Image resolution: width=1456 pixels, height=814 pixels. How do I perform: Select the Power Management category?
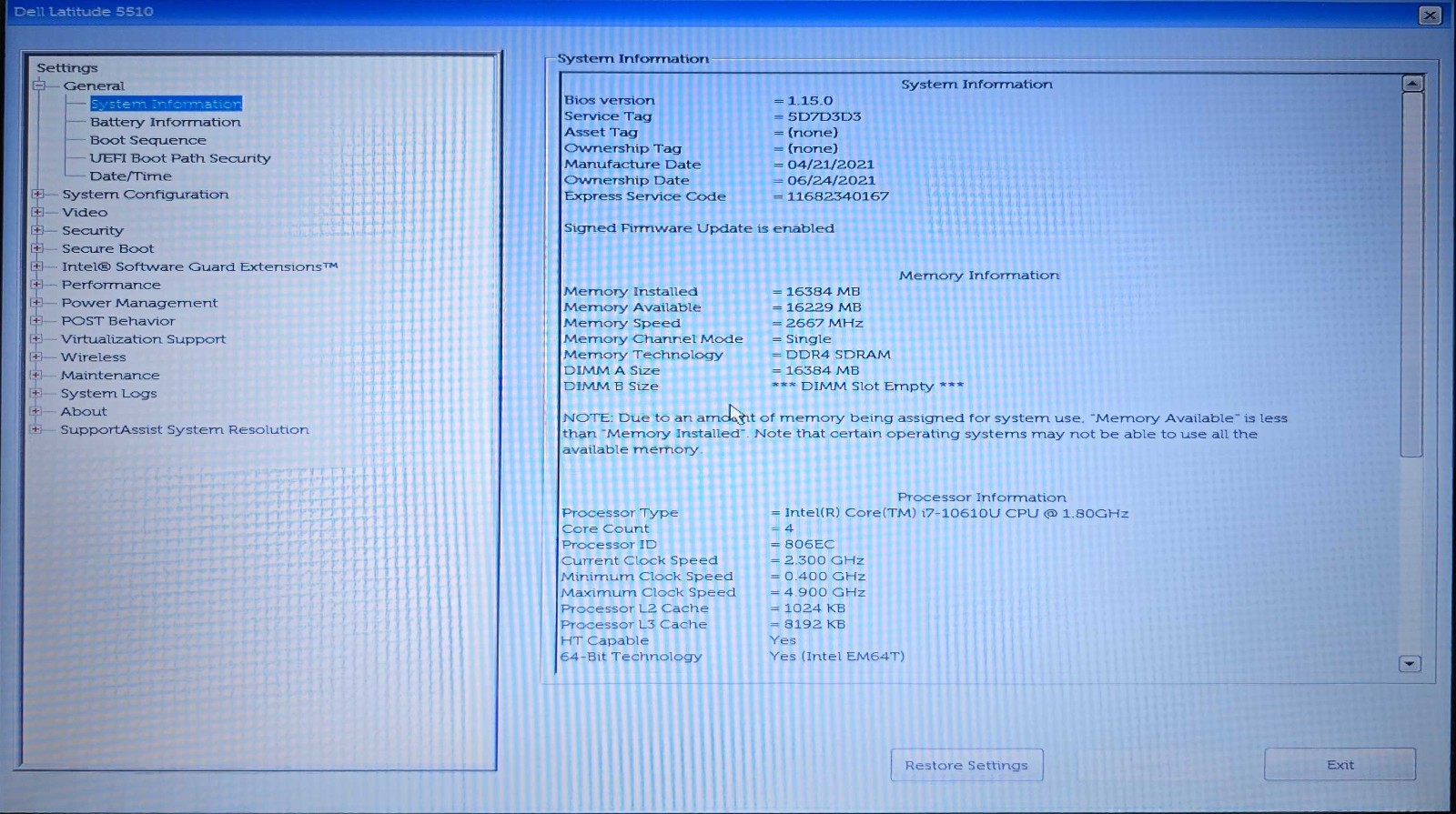139,303
